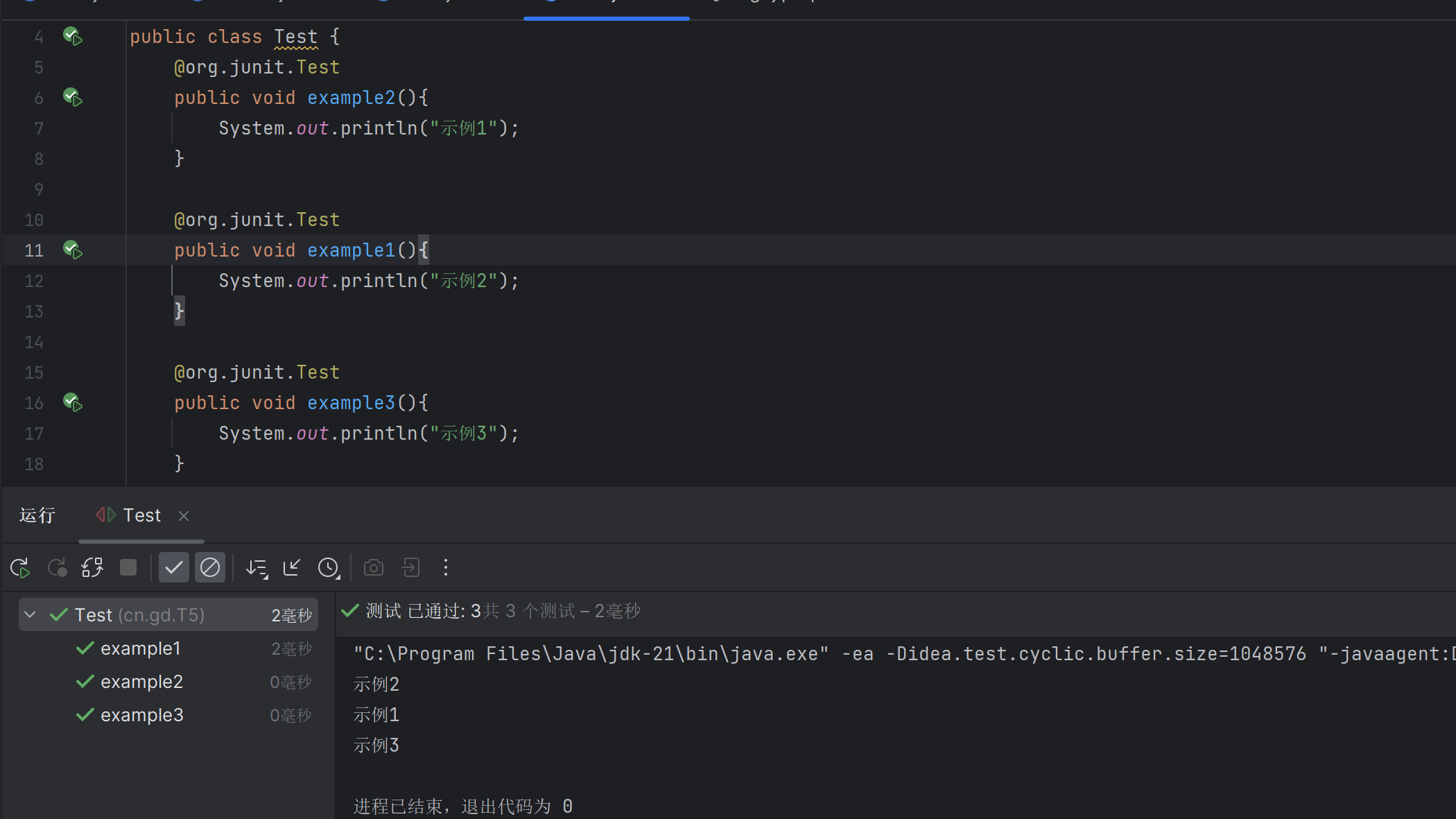Image resolution: width=1456 pixels, height=819 pixels.
Task: Select example1 test result
Action: pyautogui.click(x=141, y=648)
